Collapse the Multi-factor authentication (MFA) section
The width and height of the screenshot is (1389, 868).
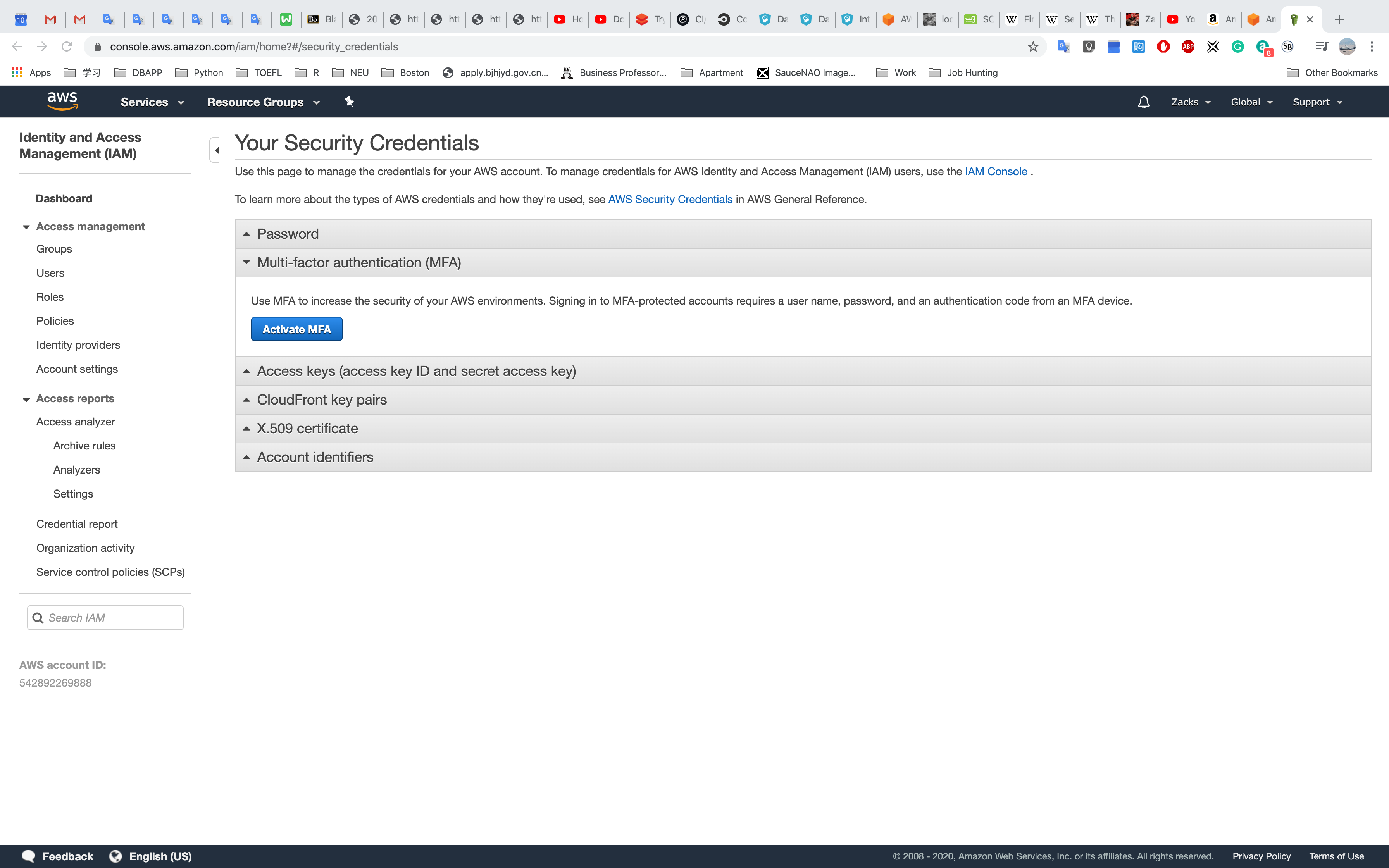point(359,262)
